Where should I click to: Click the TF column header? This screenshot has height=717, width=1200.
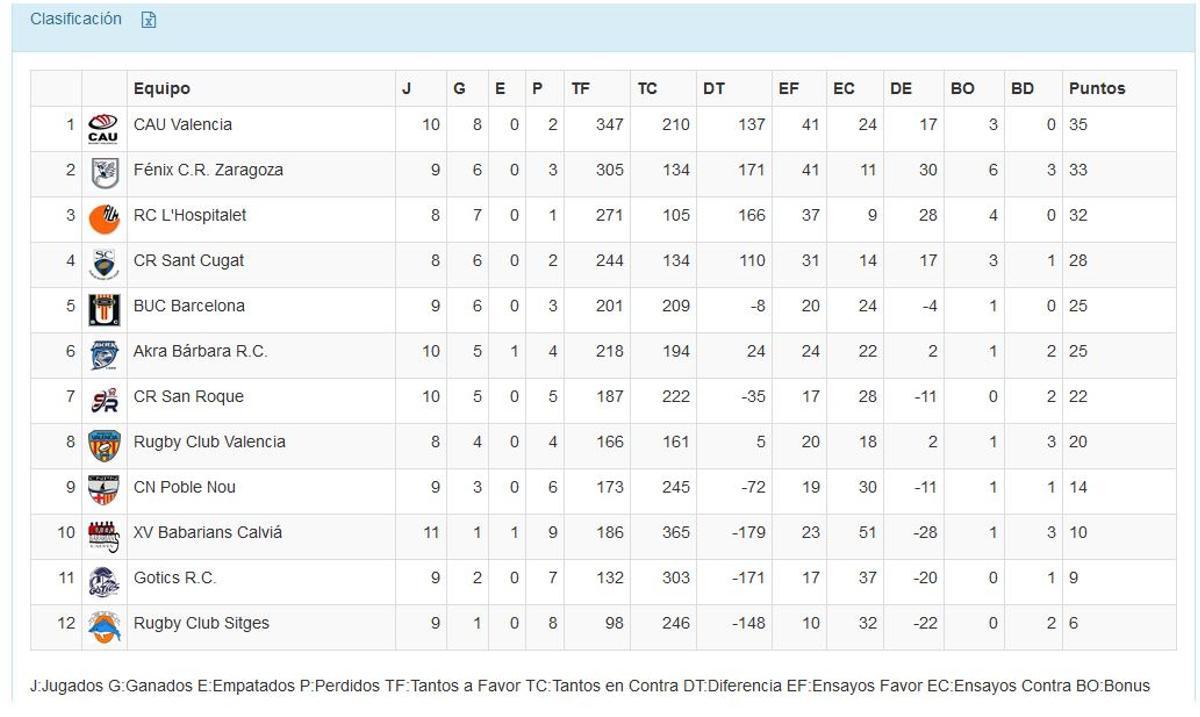[583, 88]
